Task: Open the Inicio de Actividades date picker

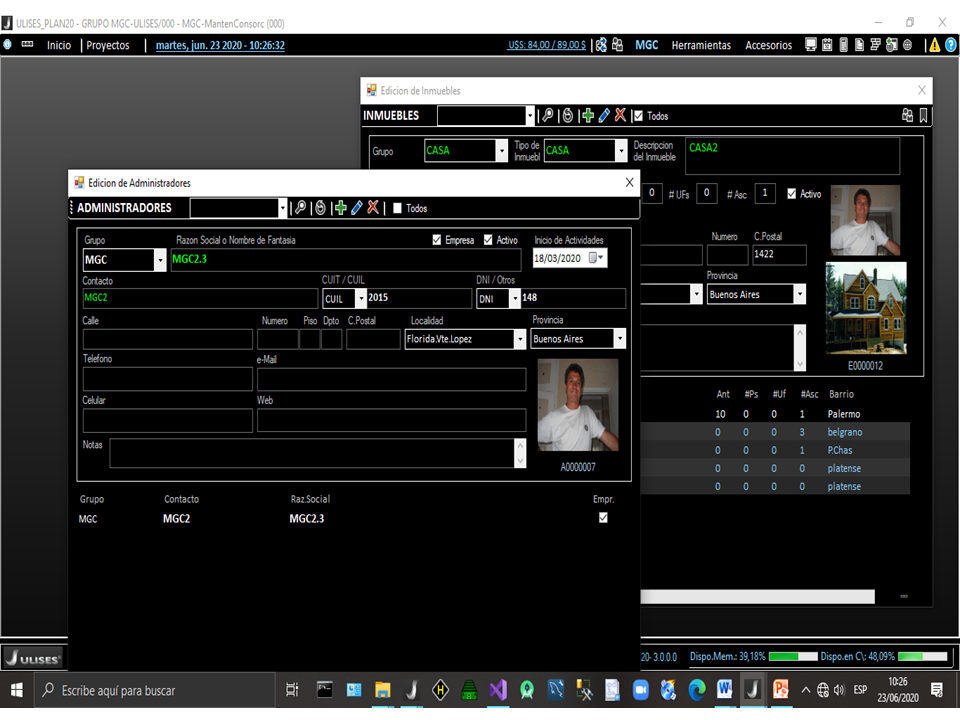Action: click(596, 258)
